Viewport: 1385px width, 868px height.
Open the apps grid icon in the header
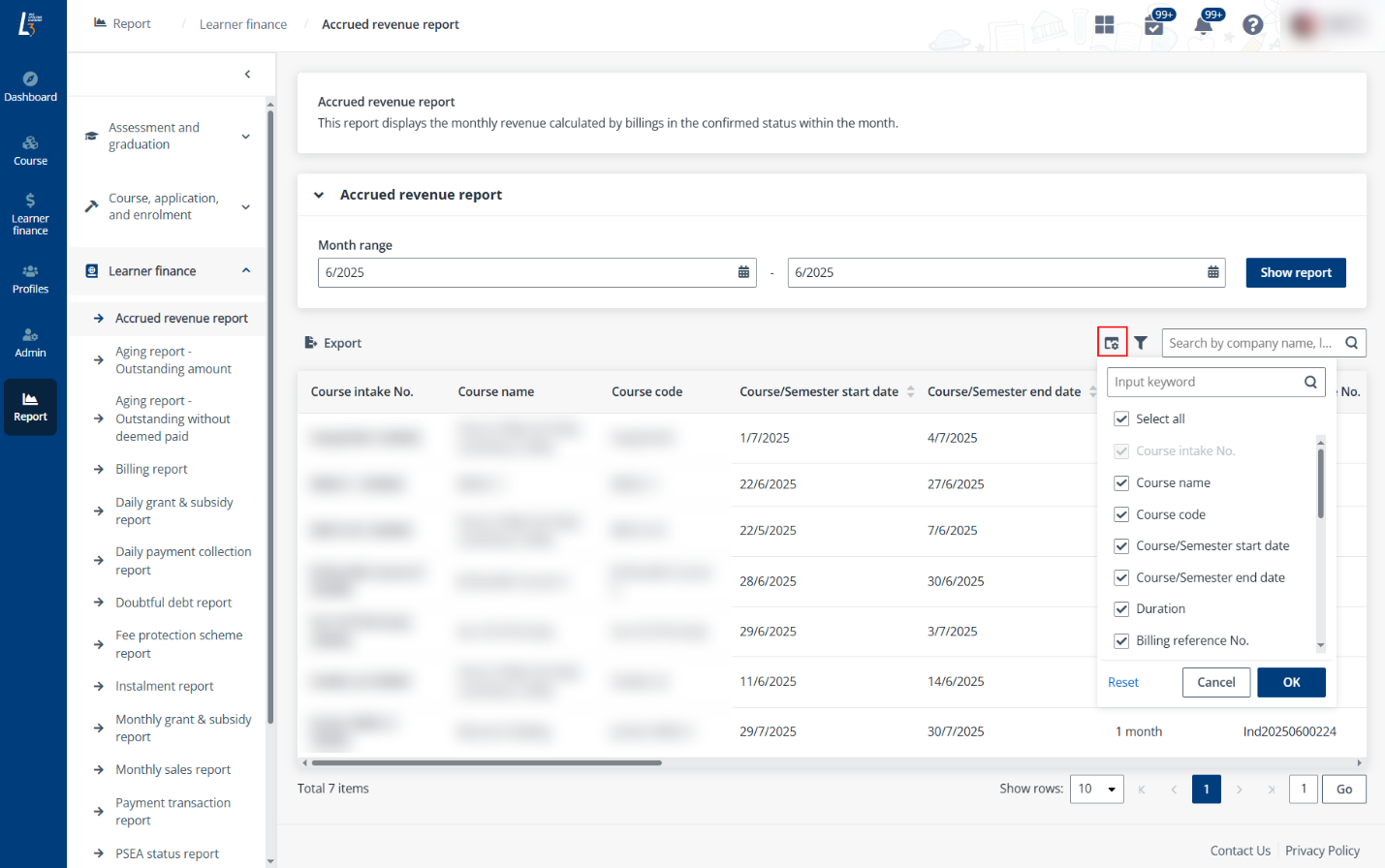1104,24
